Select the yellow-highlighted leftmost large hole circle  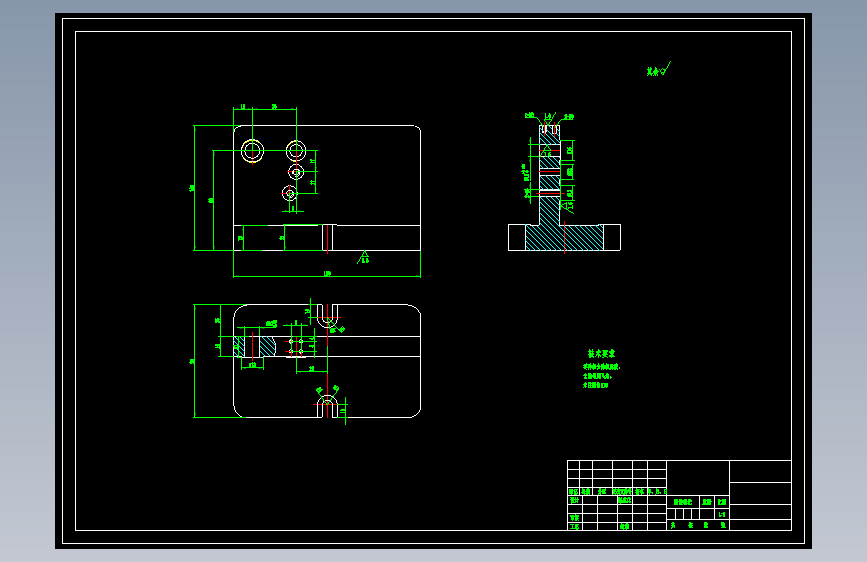[x=252, y=150]
